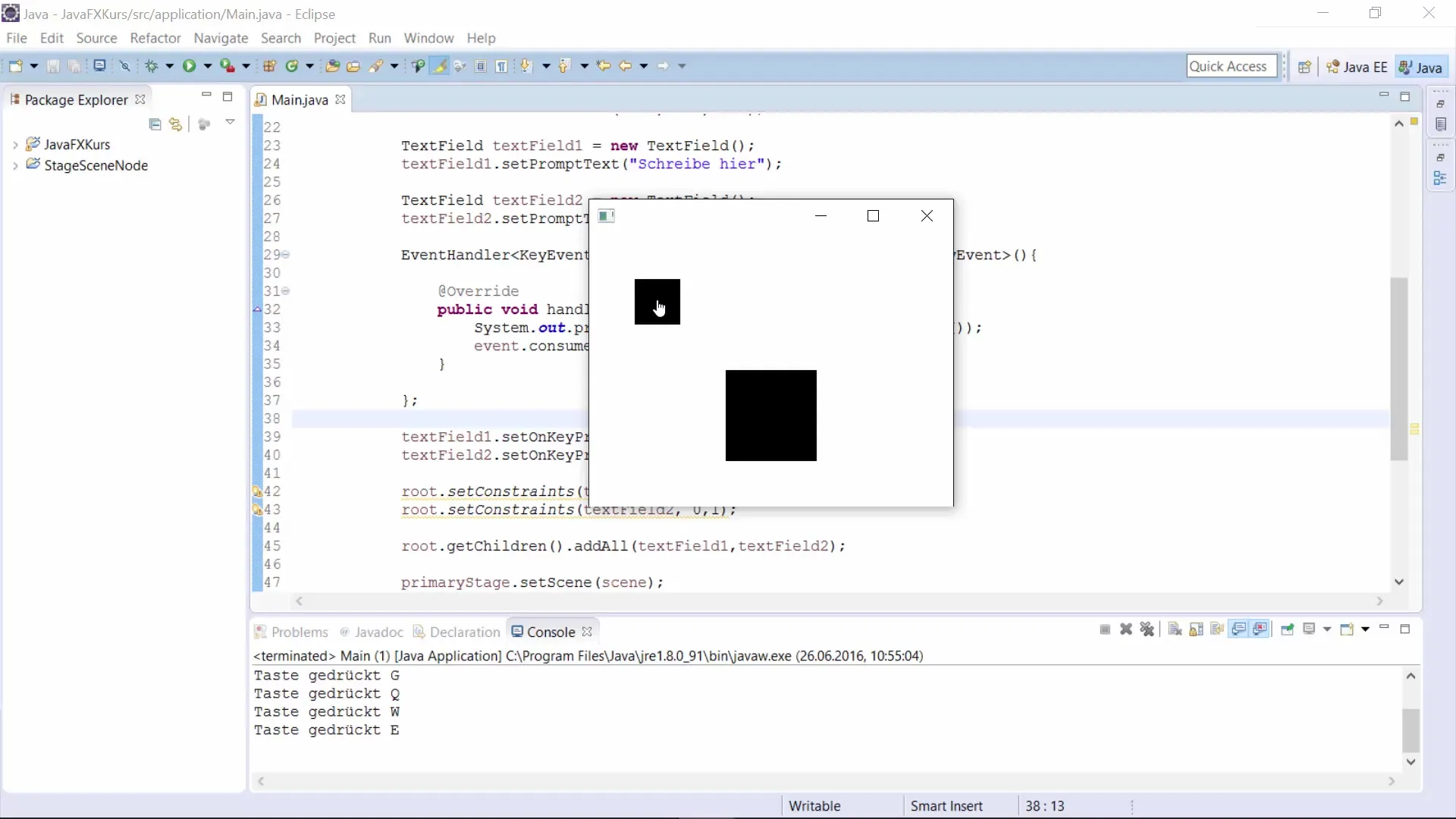Click the Clear Console icon
This screenshot has width=1456, height=819.
click(1175, 629)
